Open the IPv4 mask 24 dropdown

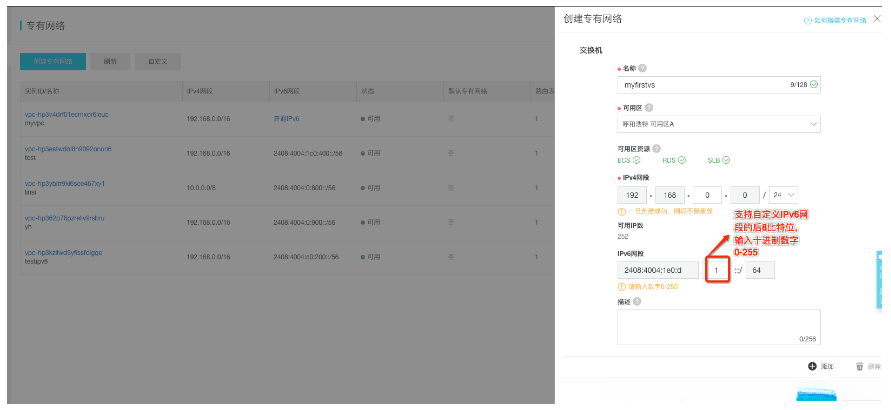pyautogui.click(x=784, y=194)
